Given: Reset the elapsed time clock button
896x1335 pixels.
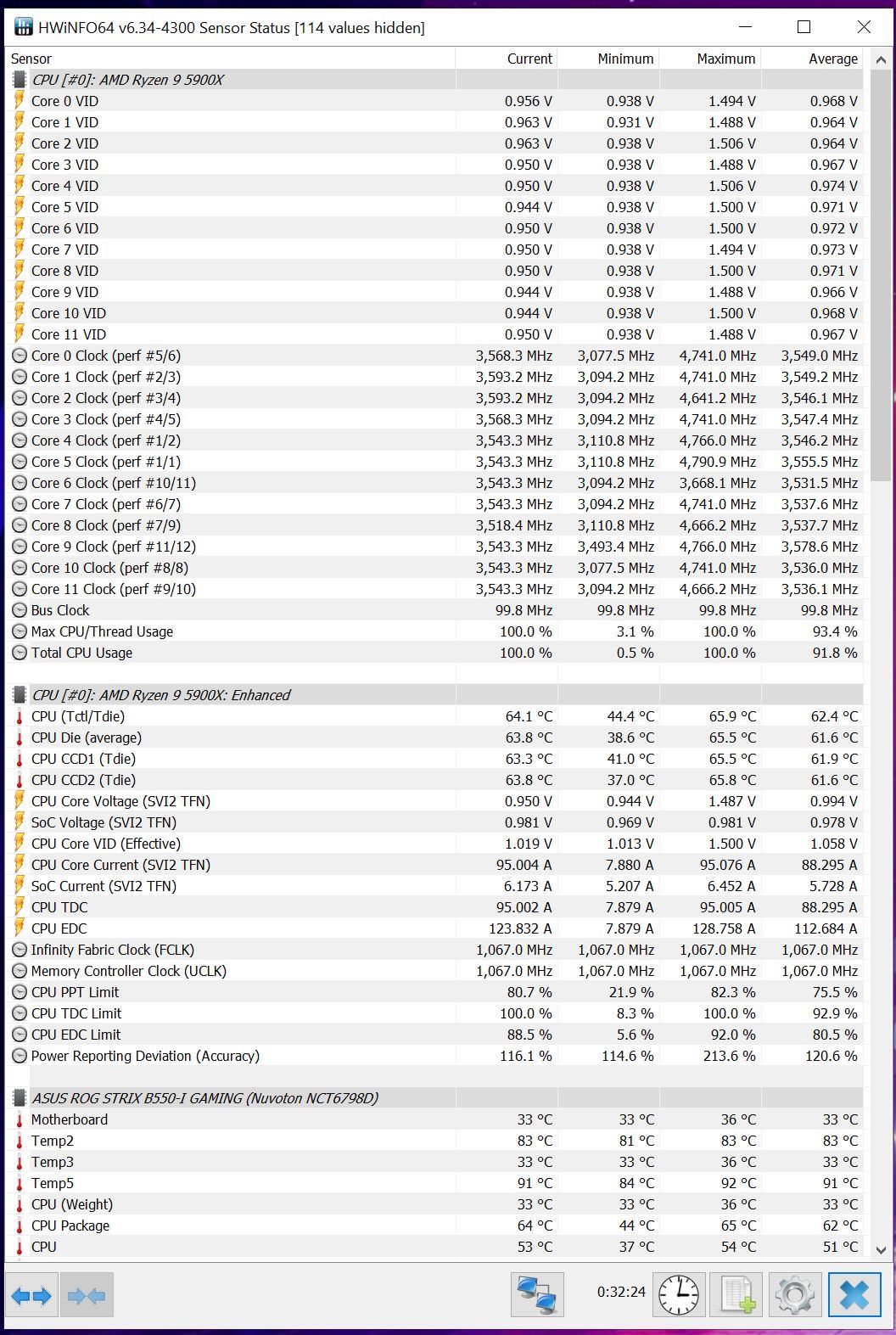Looking at the screenshot, I should (679, 1295).
